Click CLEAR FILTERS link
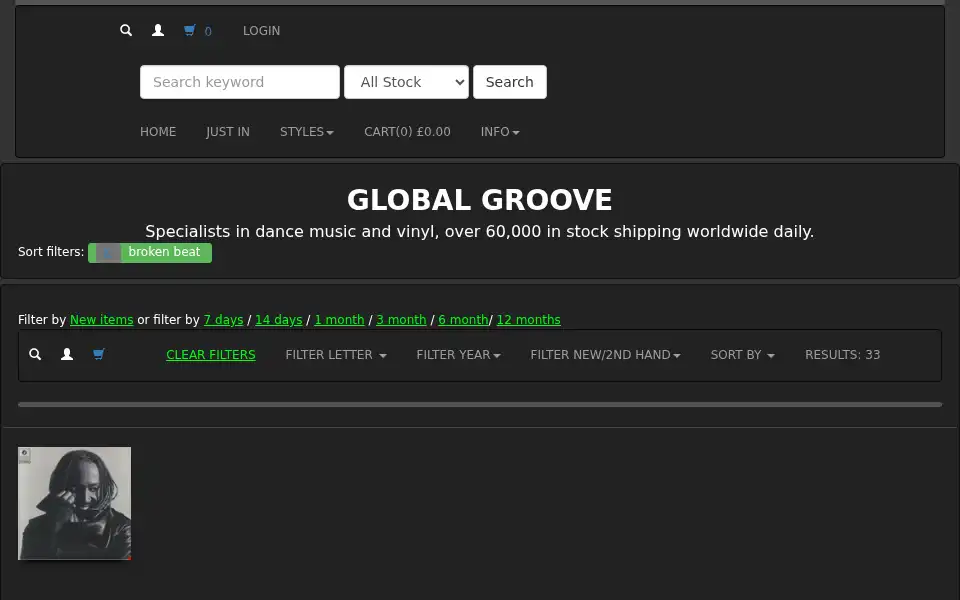The height and width of the screenshot is (600, 960). click(211, 355)
